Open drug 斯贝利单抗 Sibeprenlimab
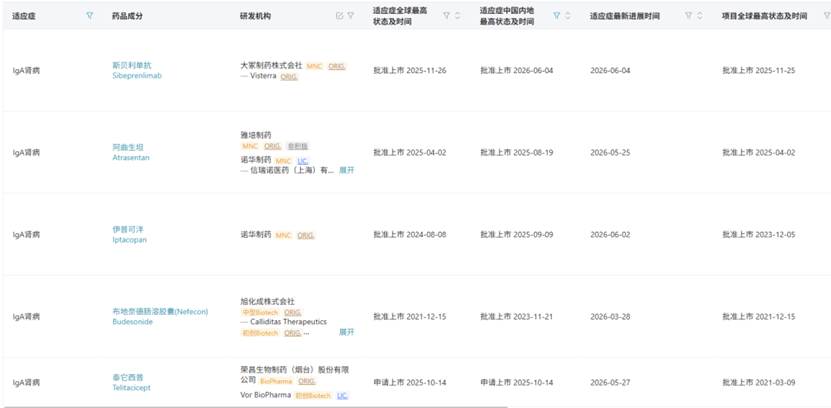This screenshot has height=408, width=831. tap(137, 70)
